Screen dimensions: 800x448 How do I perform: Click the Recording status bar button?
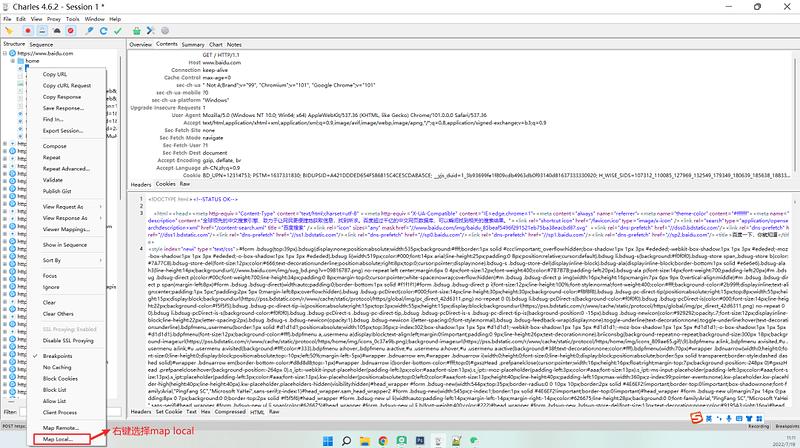(x=758, y=426)
